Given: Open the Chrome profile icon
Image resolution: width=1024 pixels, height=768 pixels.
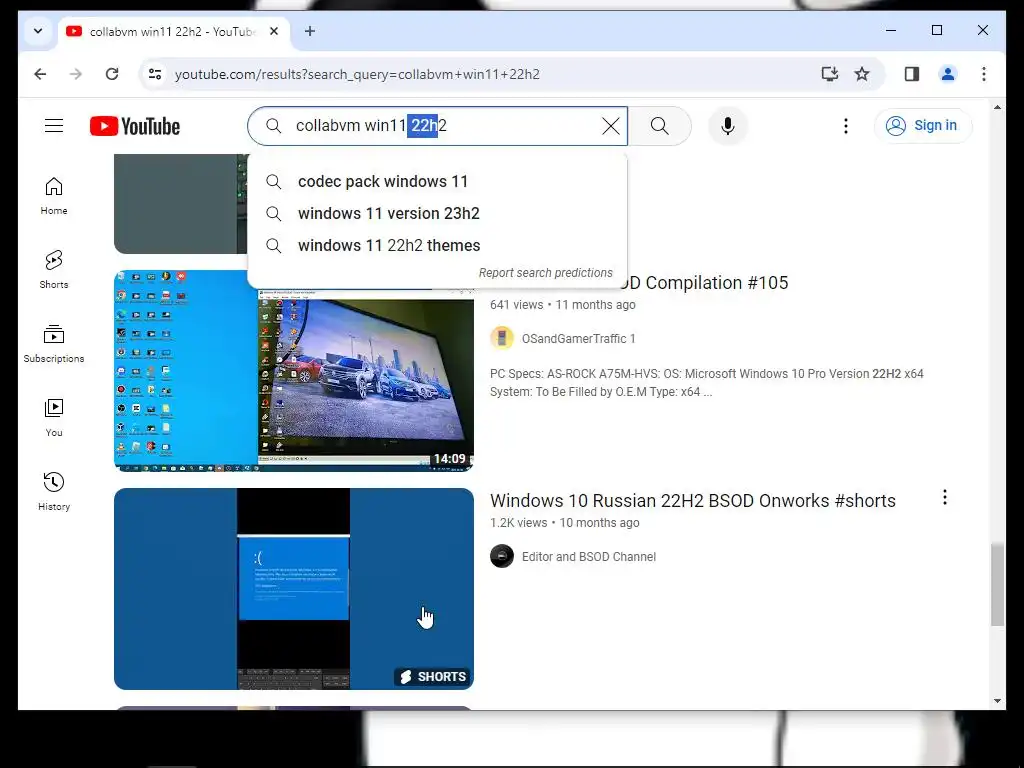Looking at the screenshot, I should click(x=948, y=74).
